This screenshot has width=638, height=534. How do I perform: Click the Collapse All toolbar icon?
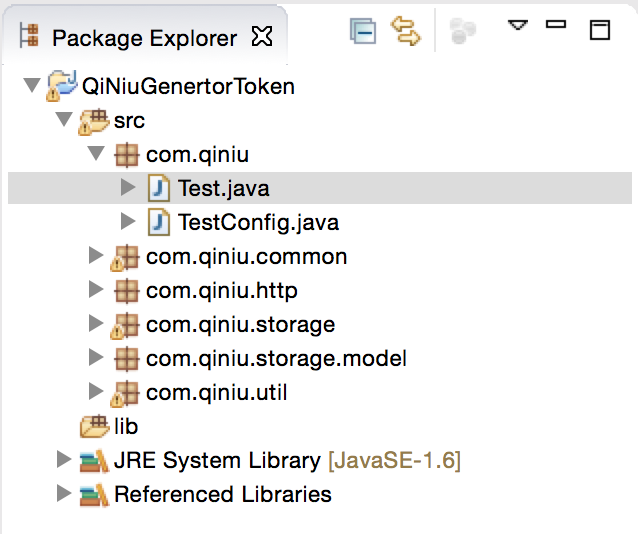pos(362,31)
